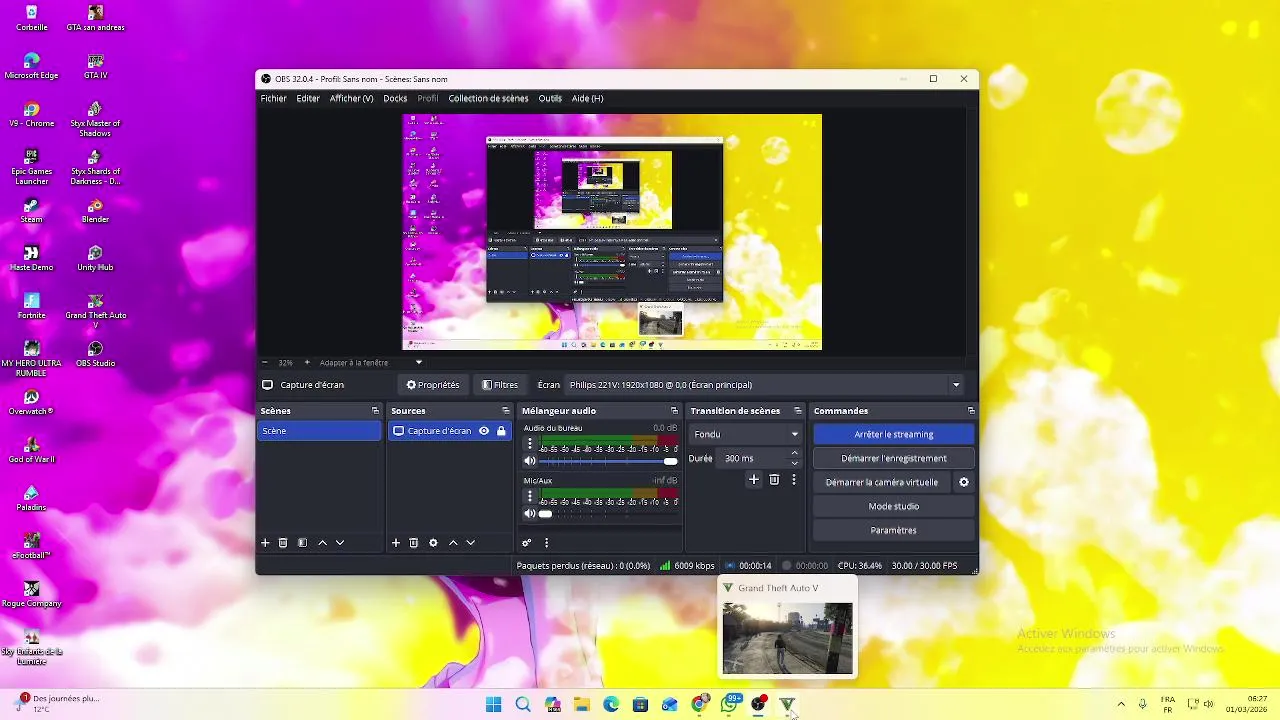Move source down arrow in Sources panel
The height and width of the screenshot is (720, 1280).
[x=470, y=543]
